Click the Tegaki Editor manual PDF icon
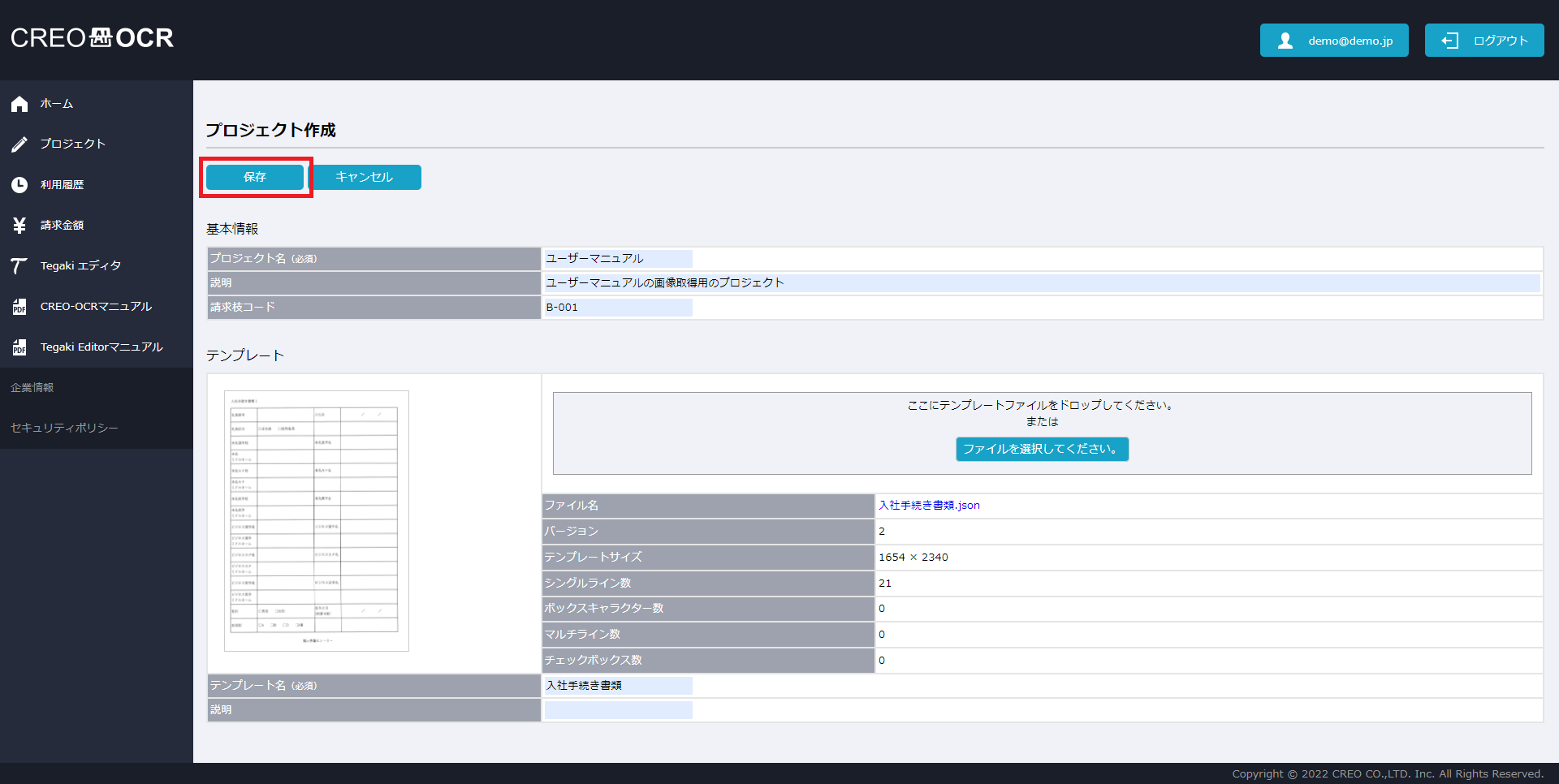 (x=19, y=347)
